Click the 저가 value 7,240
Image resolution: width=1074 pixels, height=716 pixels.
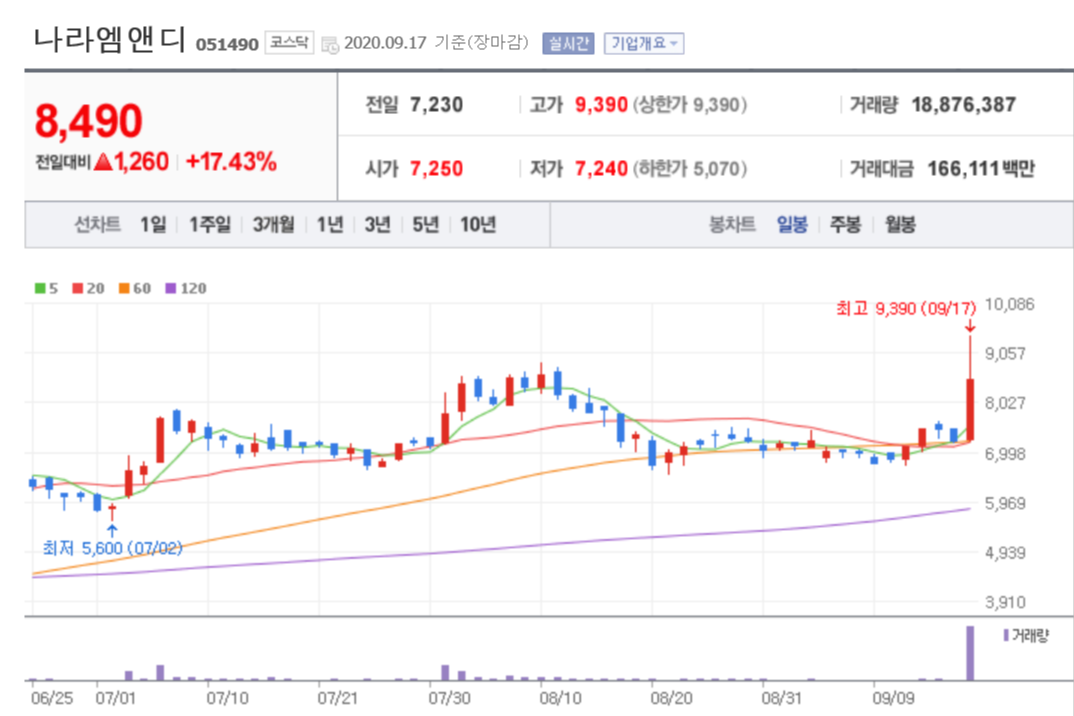coord(601,169)
